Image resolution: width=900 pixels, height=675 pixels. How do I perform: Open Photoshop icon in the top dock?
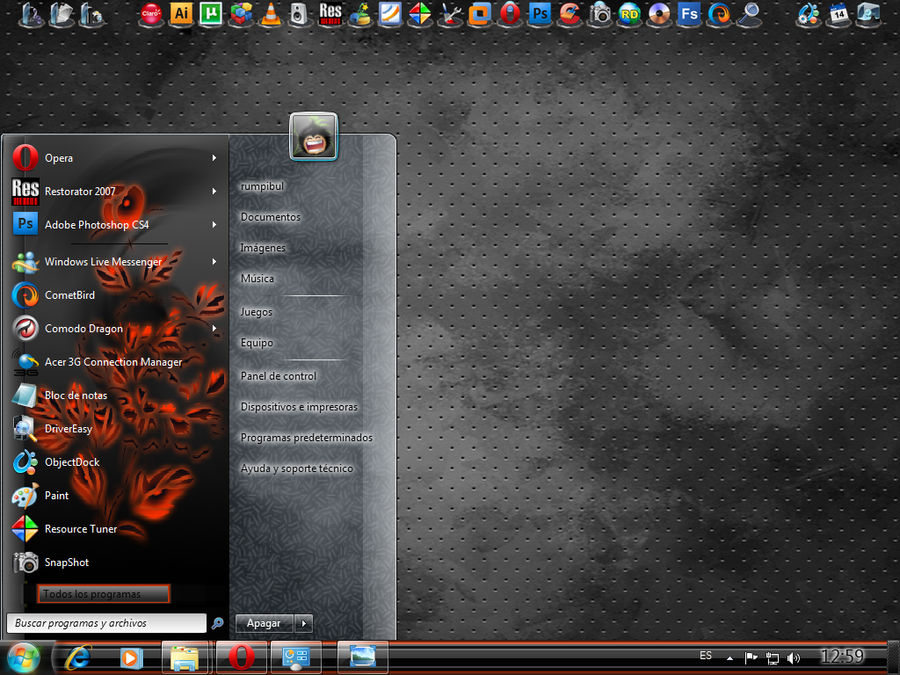540,14
